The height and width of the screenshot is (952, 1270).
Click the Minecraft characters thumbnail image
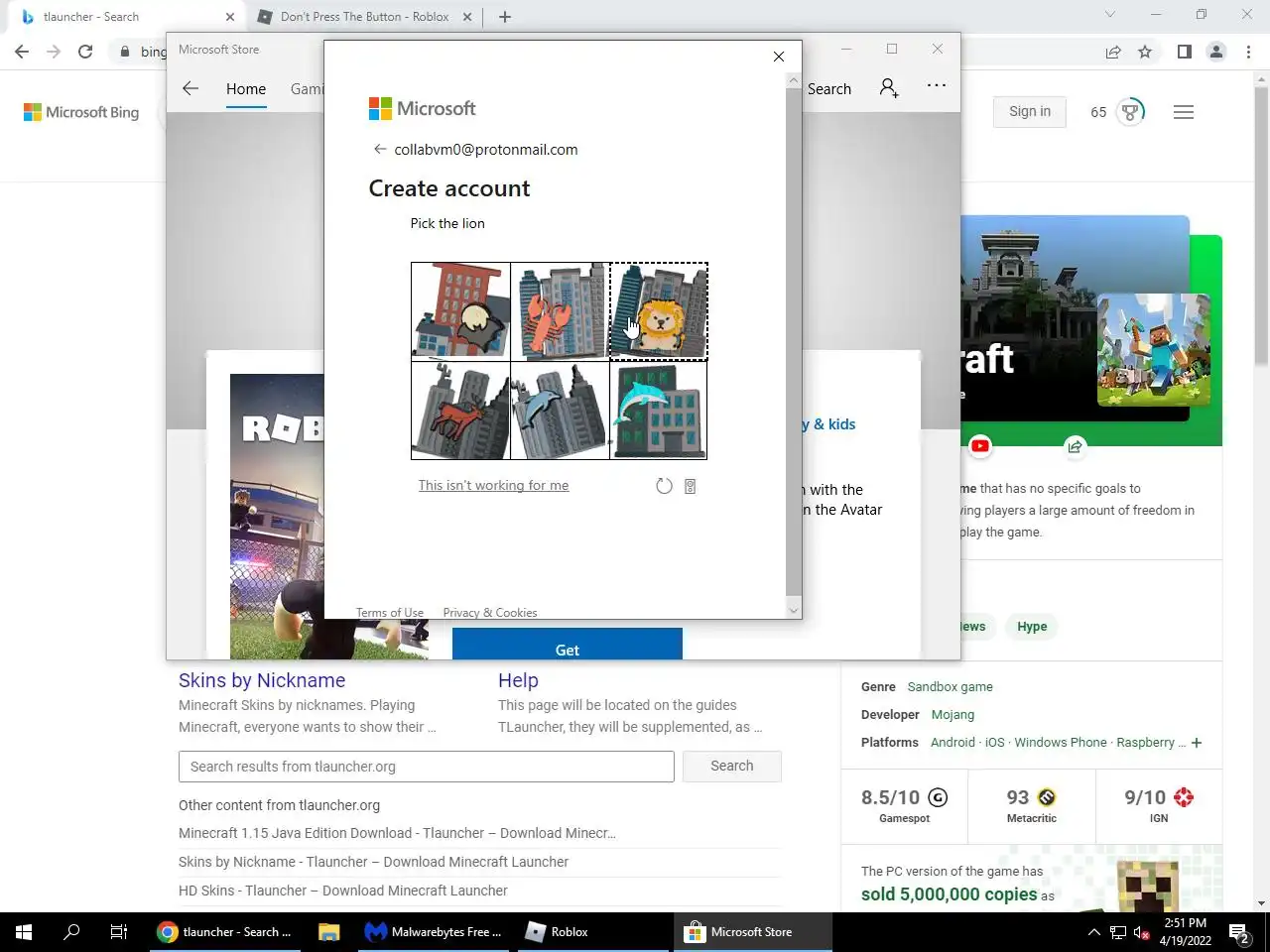(x=1154, y=349)
